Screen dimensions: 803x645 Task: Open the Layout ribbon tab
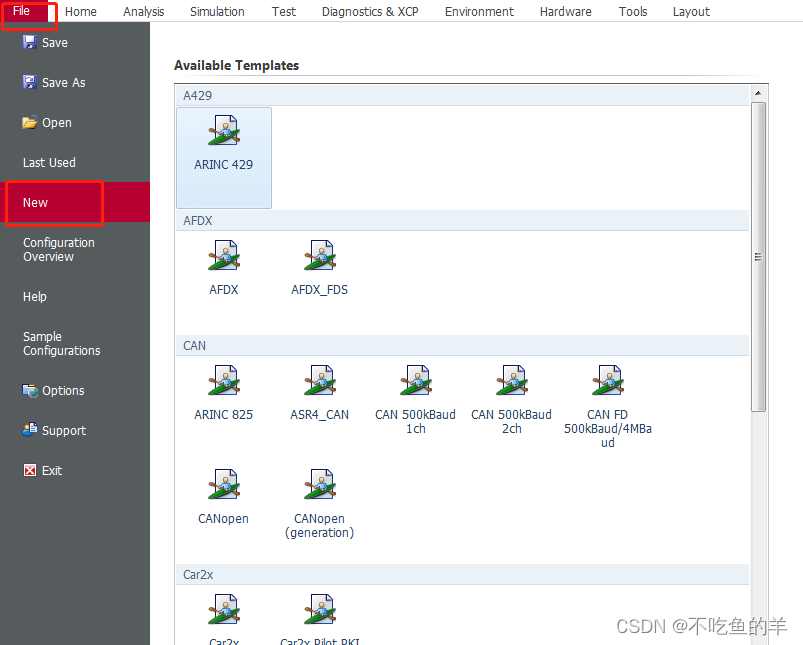tap(691, 11)
